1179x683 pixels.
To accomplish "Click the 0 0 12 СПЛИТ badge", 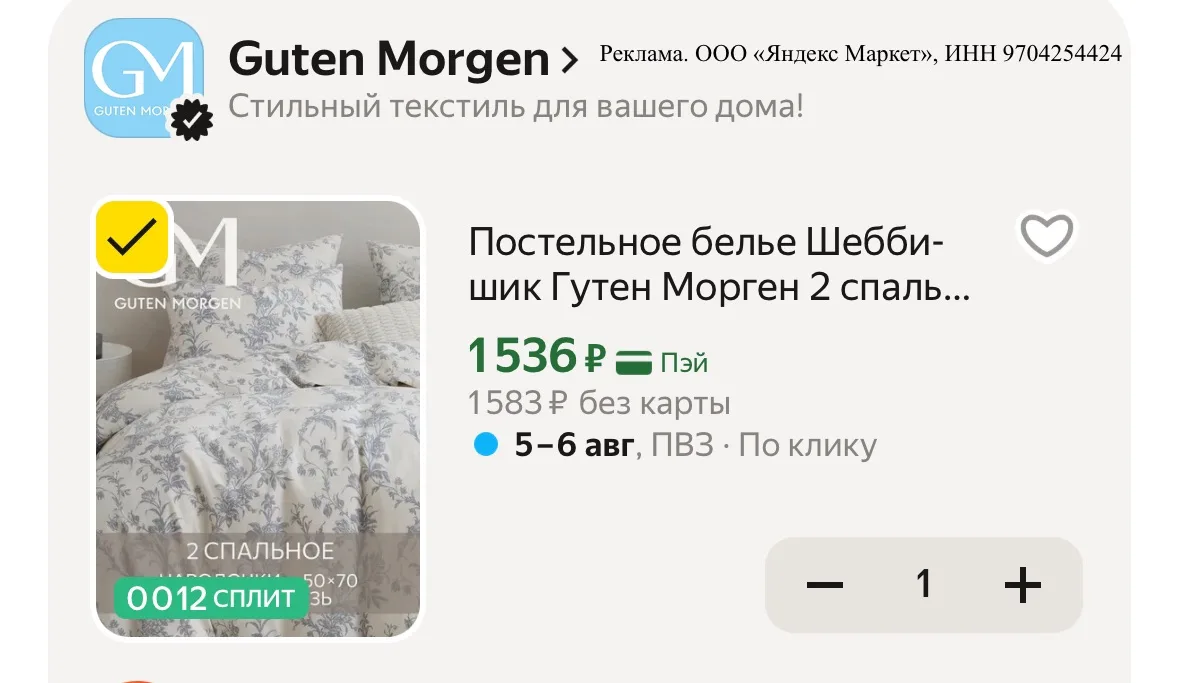I will (211, 598).
